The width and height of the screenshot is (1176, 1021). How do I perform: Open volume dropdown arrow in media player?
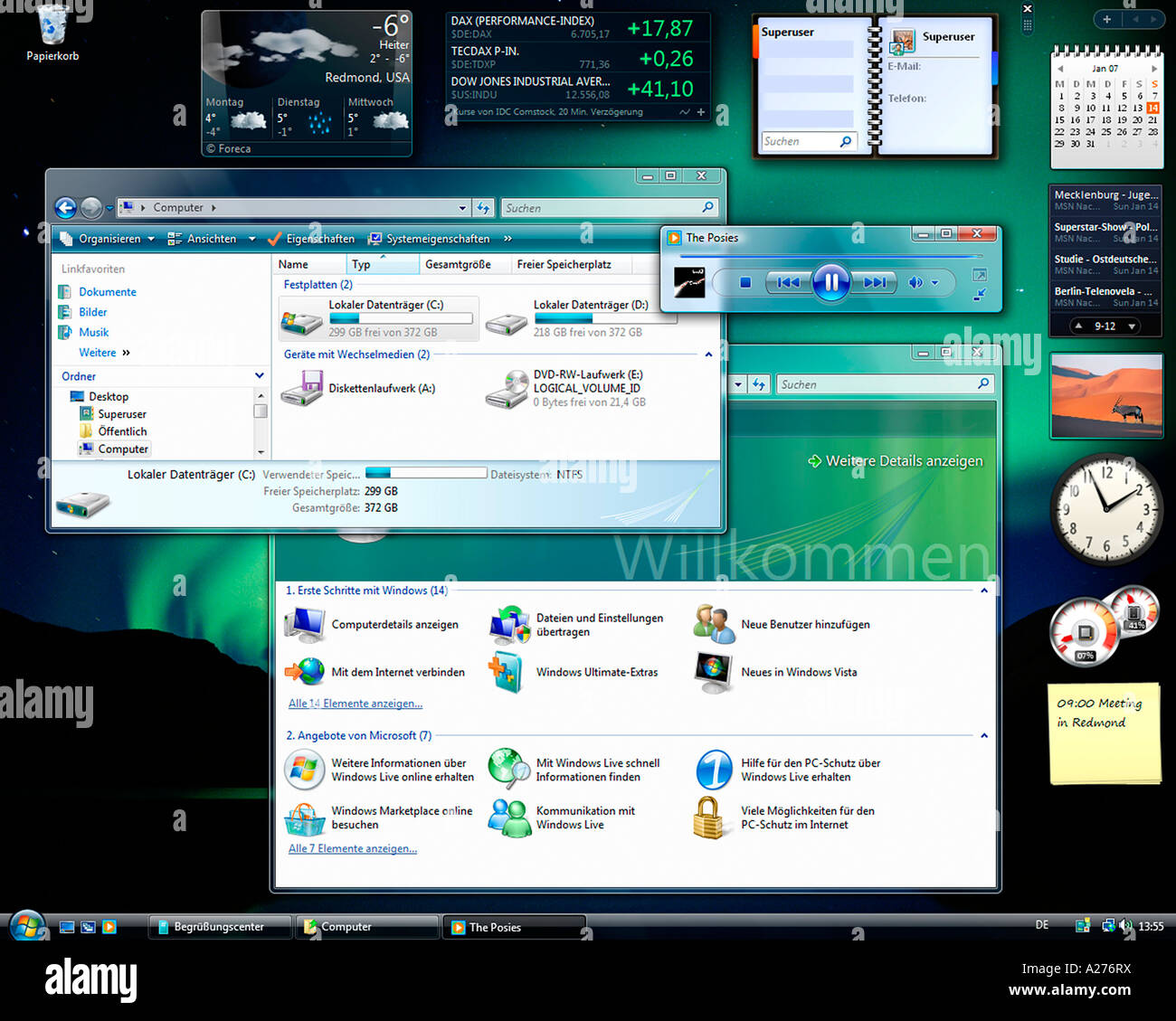935,283
